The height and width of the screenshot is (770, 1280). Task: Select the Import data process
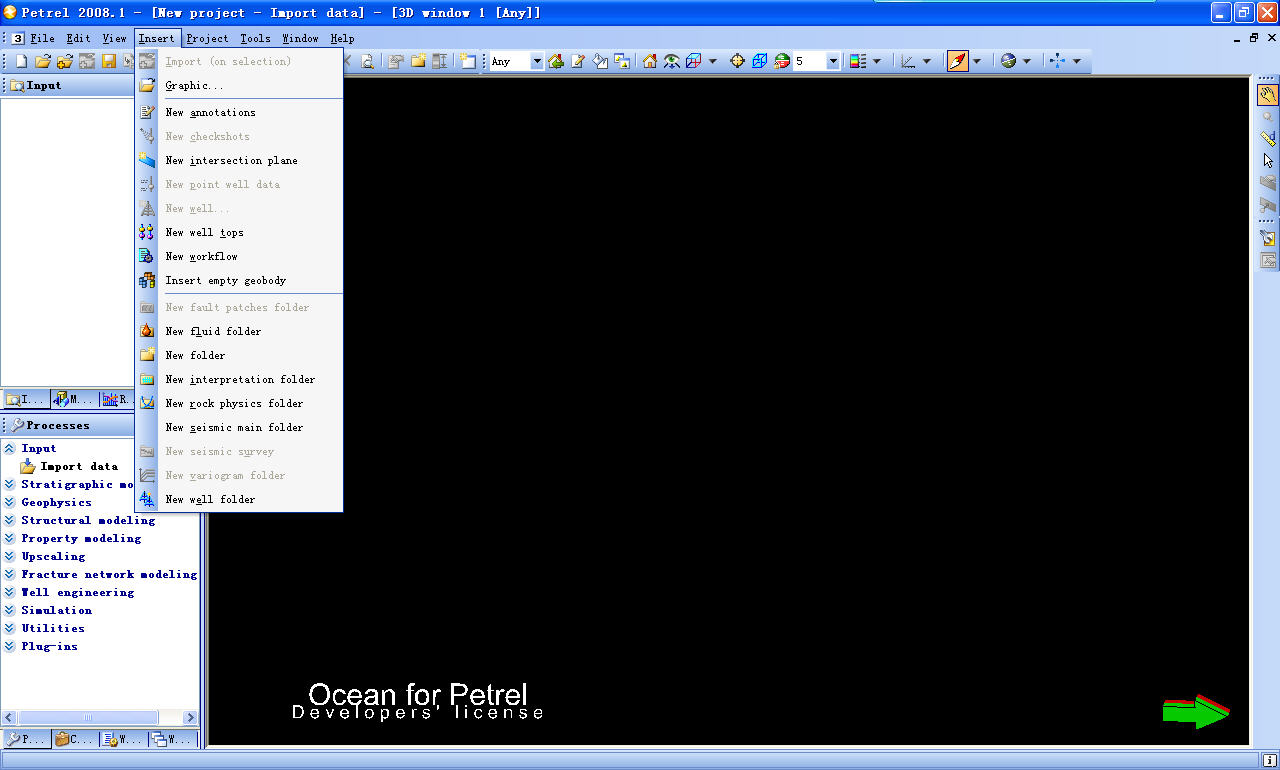[x=79, y=467]
